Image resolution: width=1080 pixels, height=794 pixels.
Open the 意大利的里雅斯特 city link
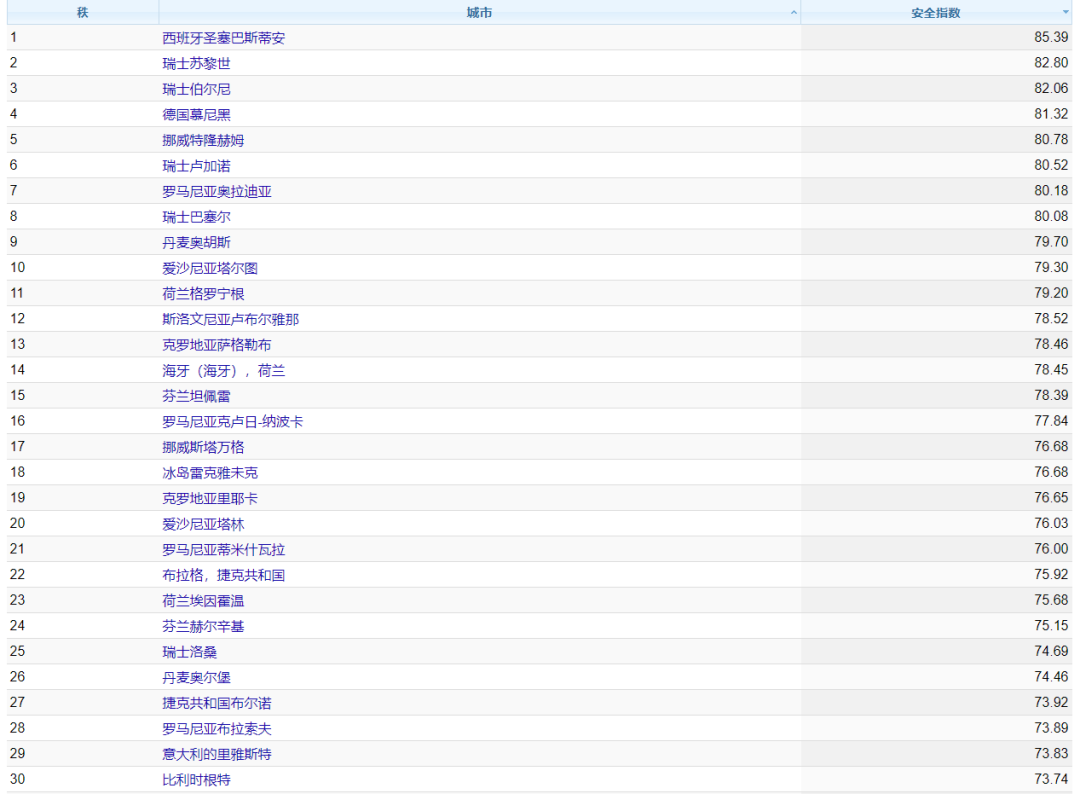pos(217,754)
